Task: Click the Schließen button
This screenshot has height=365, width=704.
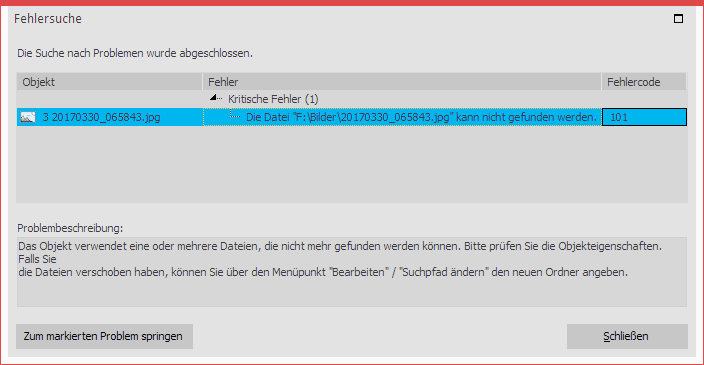Action: [x=627, y=336]
